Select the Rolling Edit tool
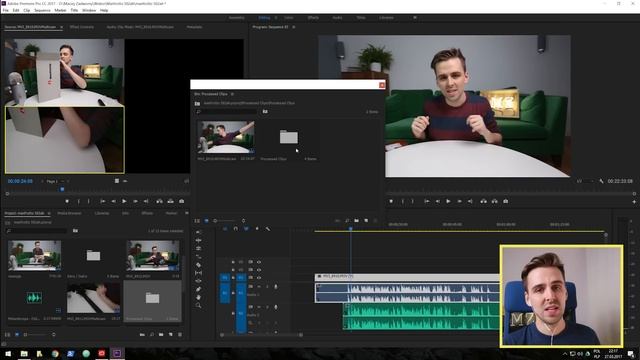This screenshot has height=360, width=640. point(198,248)
